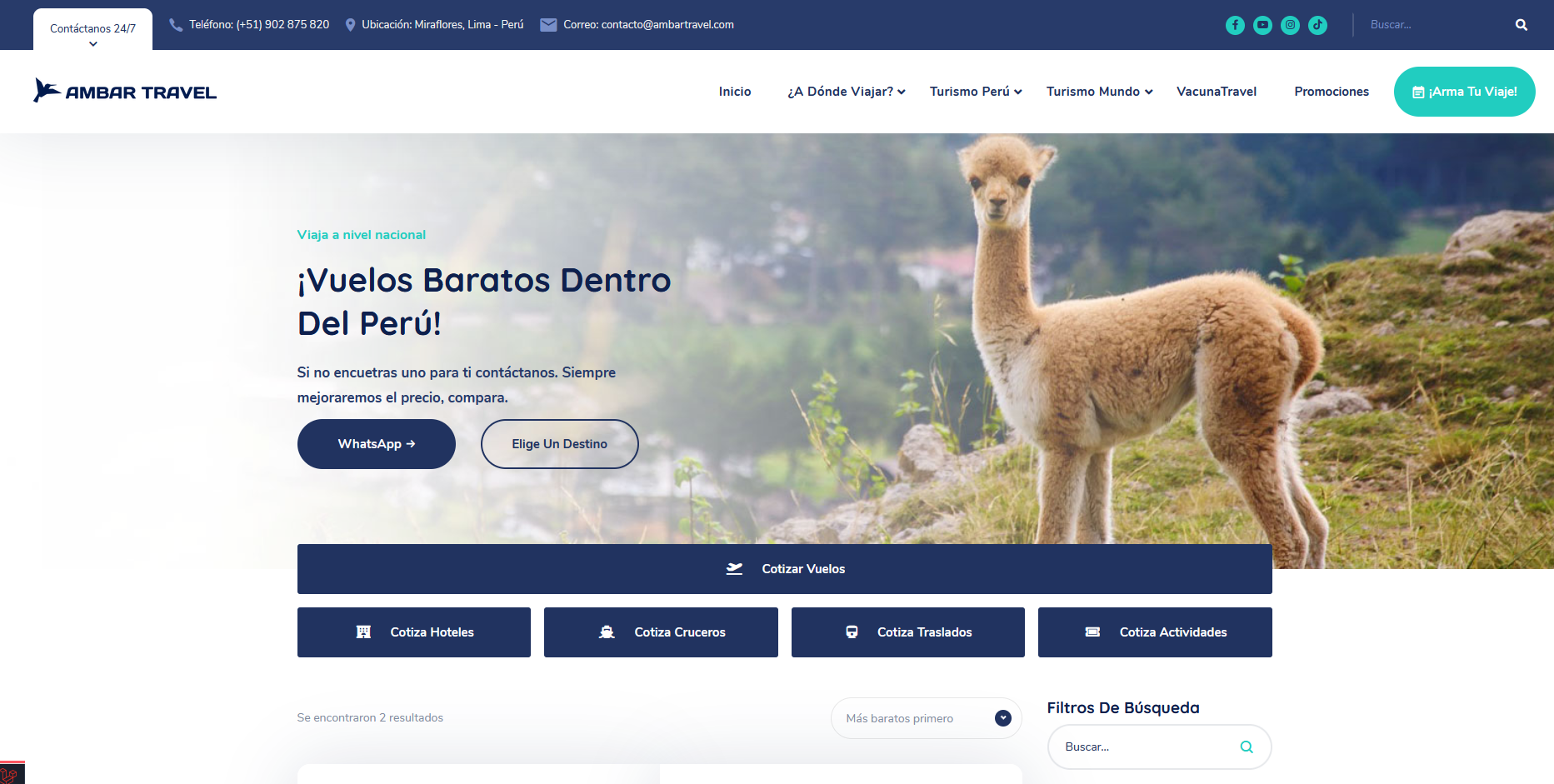
Task: Open the YouTube social icon
Action: click(x=1262, y=25)
